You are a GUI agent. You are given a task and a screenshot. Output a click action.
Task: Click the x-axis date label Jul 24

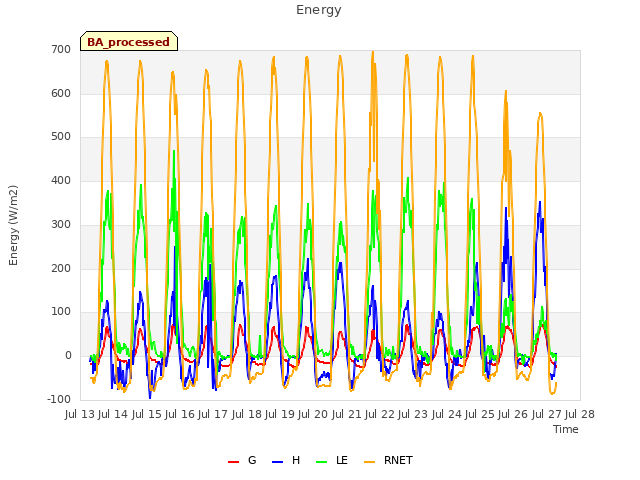pos(447,414)
